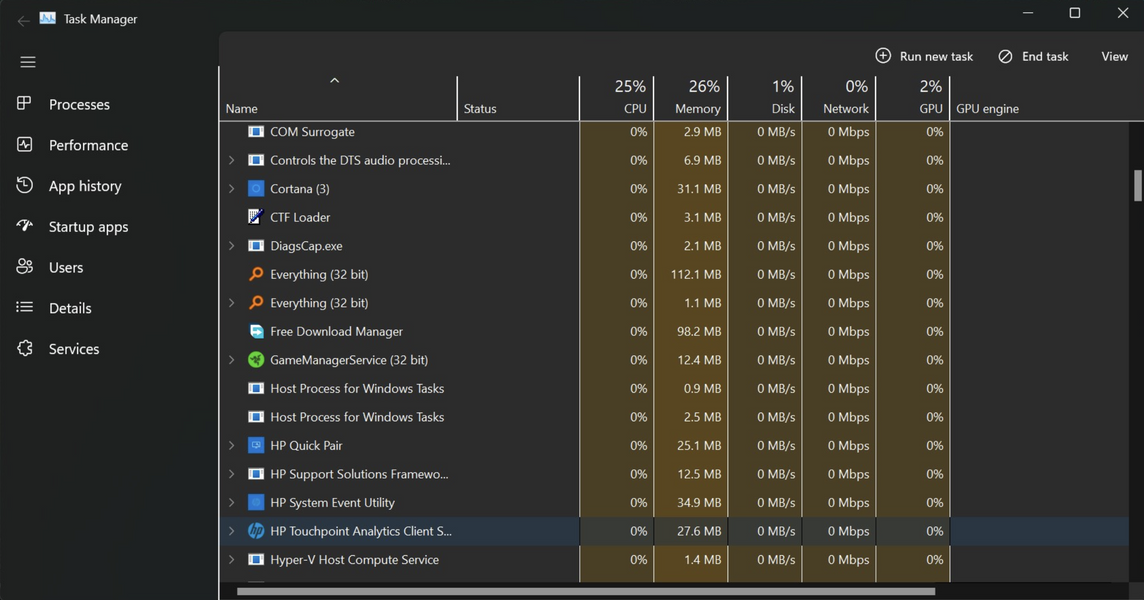1144x600 pixels.
Task: Open the hamburger navigation menu
Action: coord(28,62)
